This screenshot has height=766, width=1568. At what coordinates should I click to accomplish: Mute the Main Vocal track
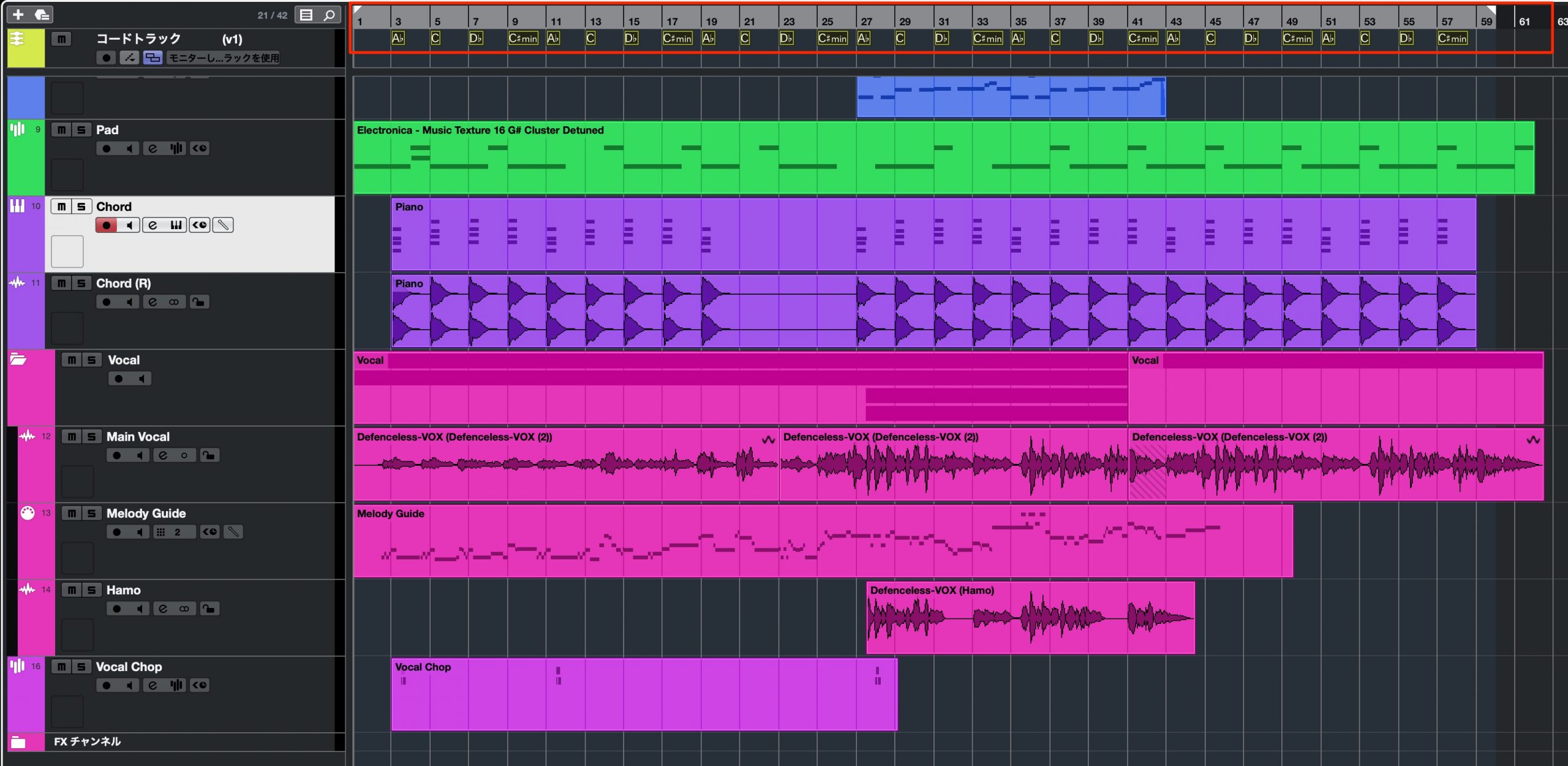[72, 436]
